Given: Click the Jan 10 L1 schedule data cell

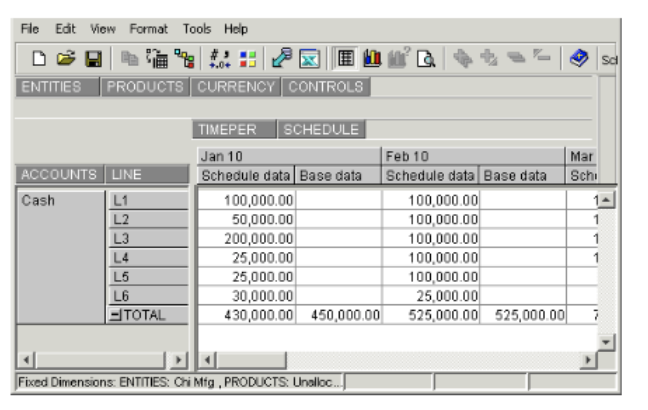Looking at the screenshot, I should click(244, 200).
